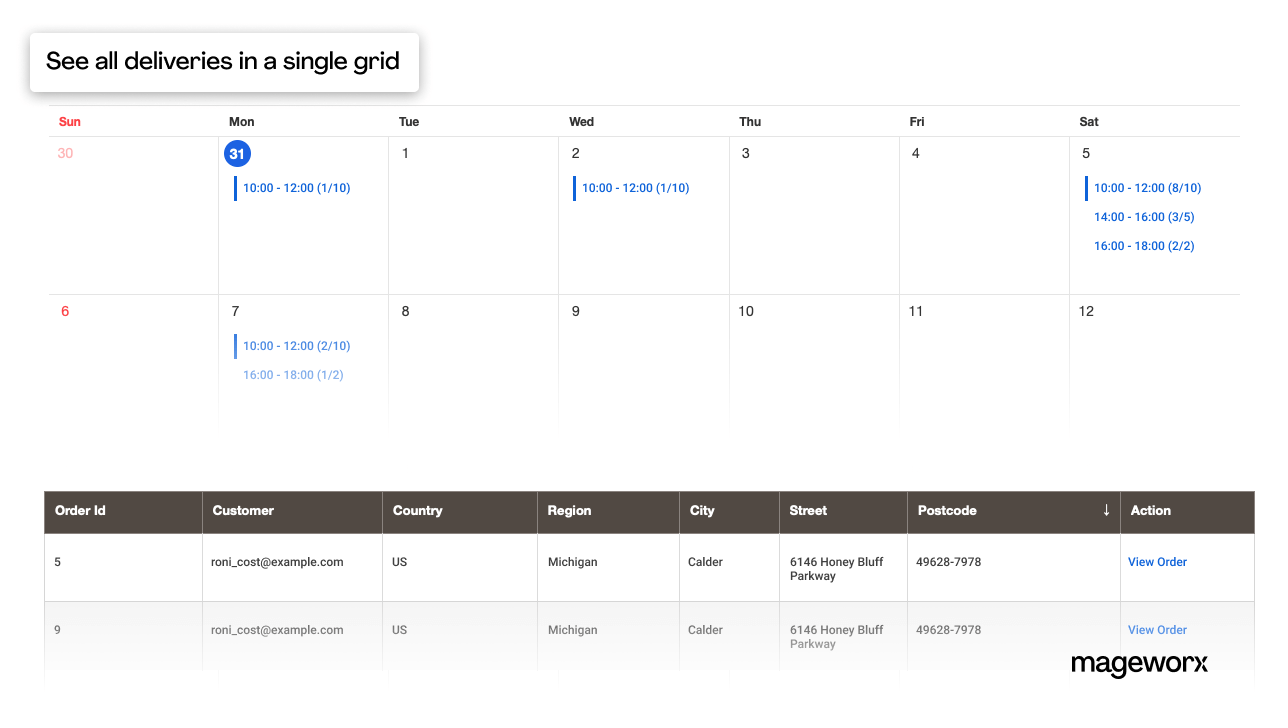Open Saturday slot 10:00 - 12:00 (8/10)
Viewport: 1288px width, 728px height.
pyautogui.click(x=1147, y=188)
